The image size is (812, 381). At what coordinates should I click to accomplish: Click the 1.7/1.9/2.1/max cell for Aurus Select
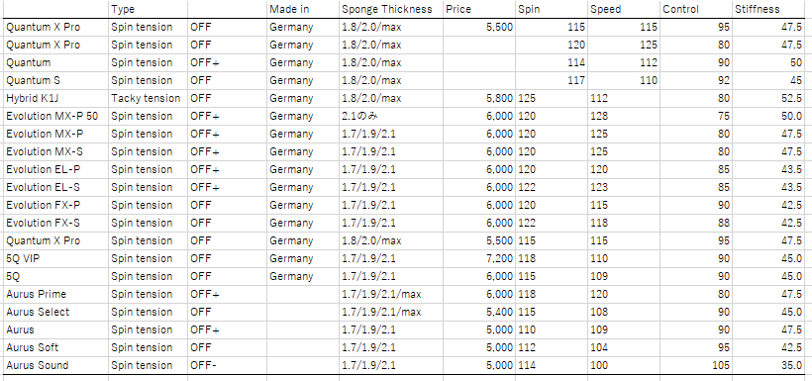391,312
